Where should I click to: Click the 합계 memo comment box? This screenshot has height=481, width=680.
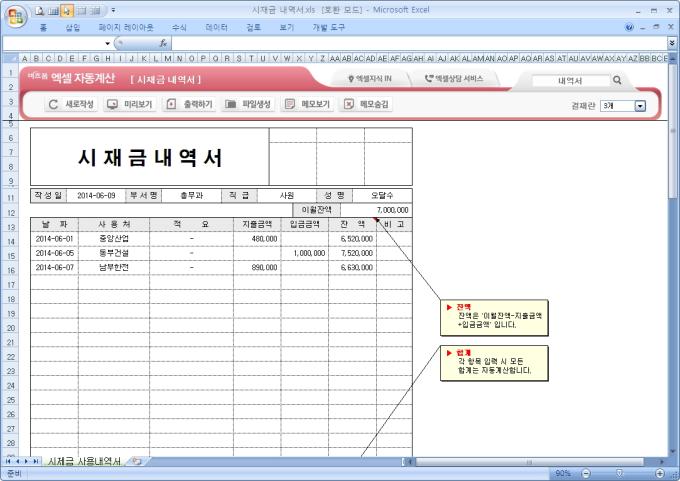(494, 363)
